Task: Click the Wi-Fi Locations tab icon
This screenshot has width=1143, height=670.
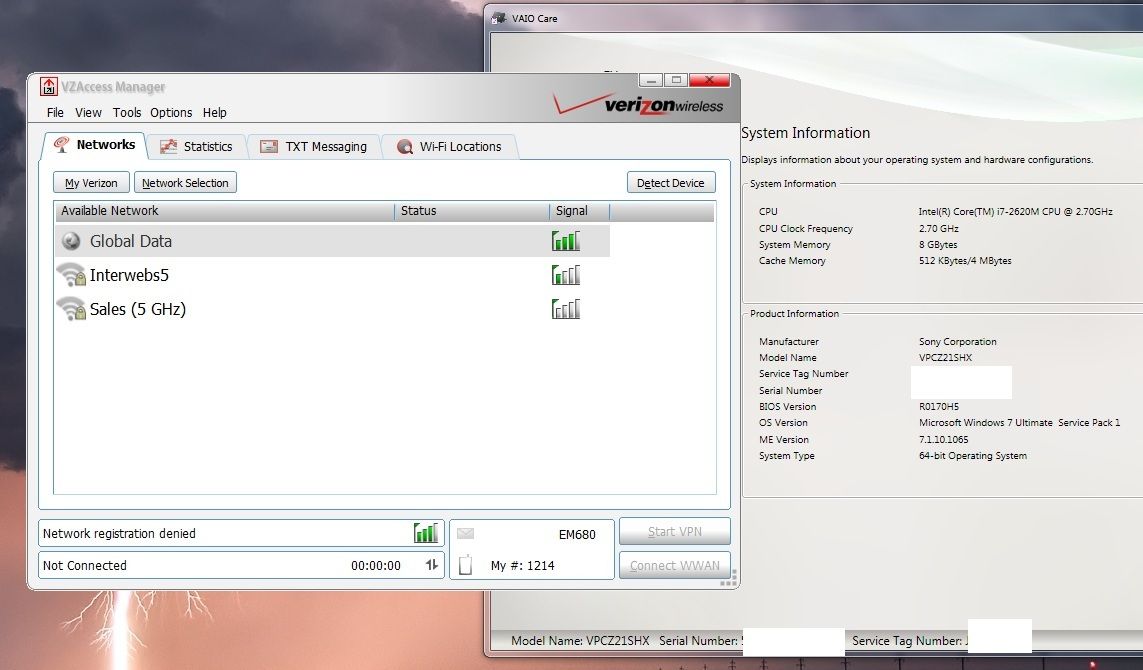Action: click(405, 147)
